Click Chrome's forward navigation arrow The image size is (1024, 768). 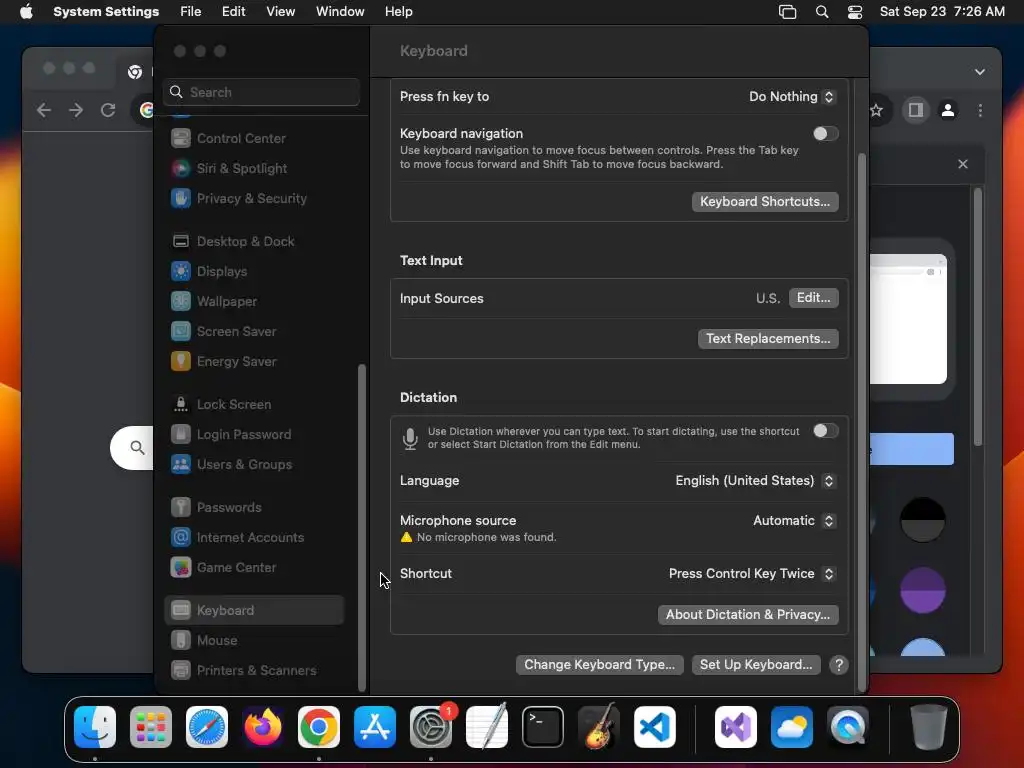click(x=76, y=110)
